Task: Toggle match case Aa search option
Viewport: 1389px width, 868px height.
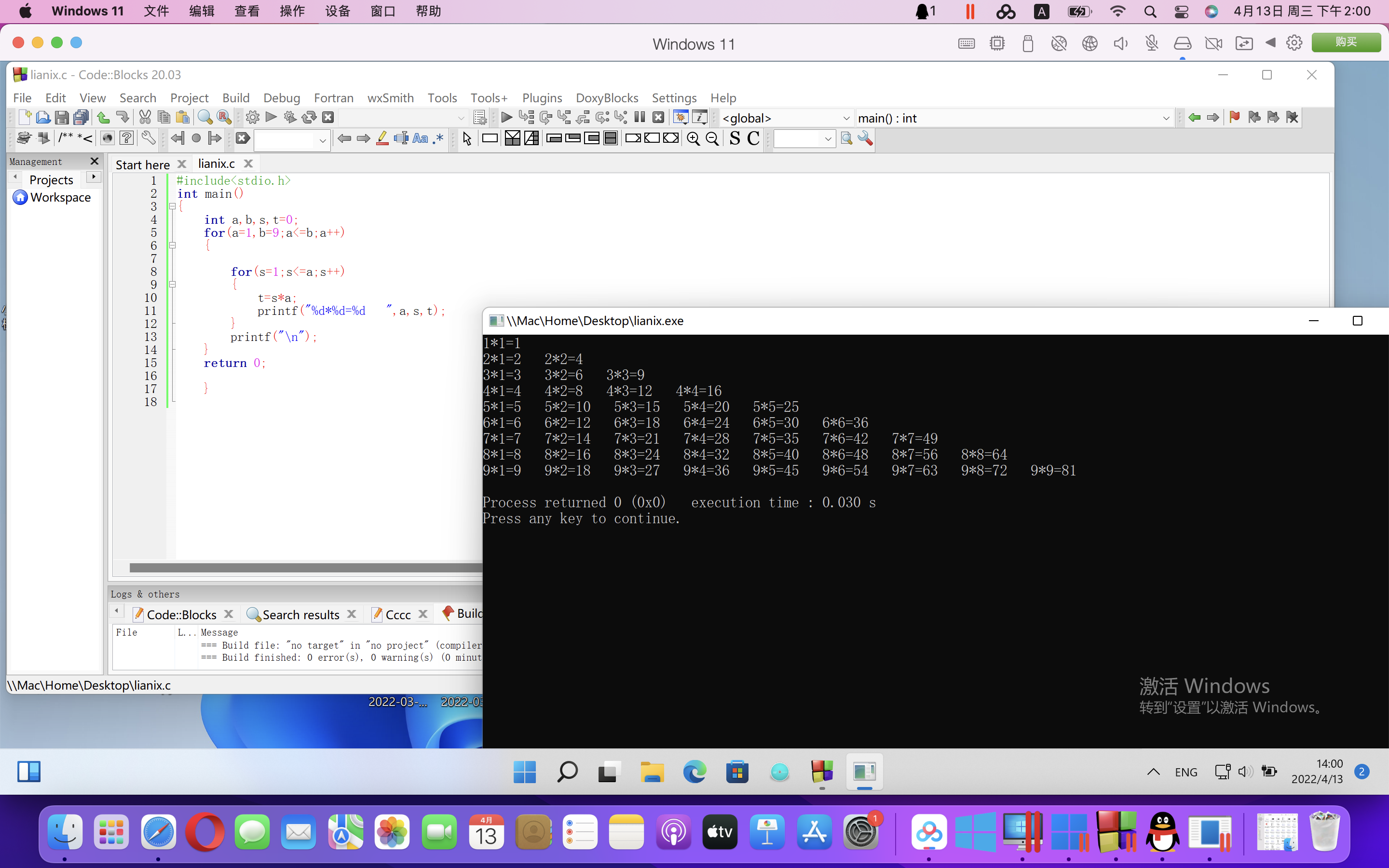Action: tap(420, 139)
